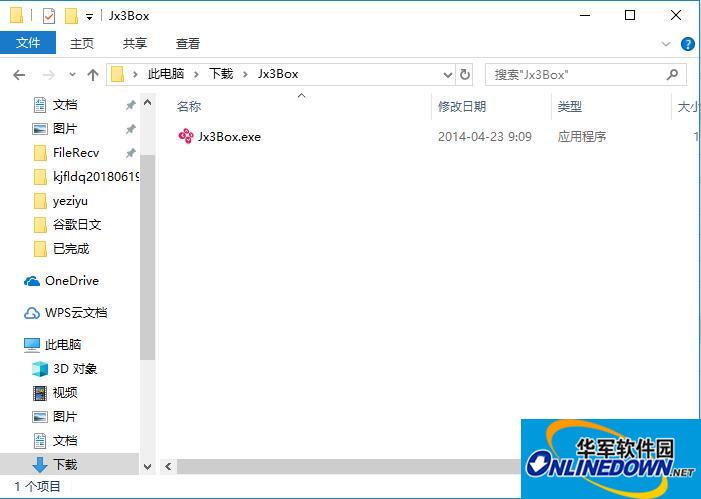Open 文档 under 此电脑 in sidebar
Viewport: 701px width, 499px height.
65,441
